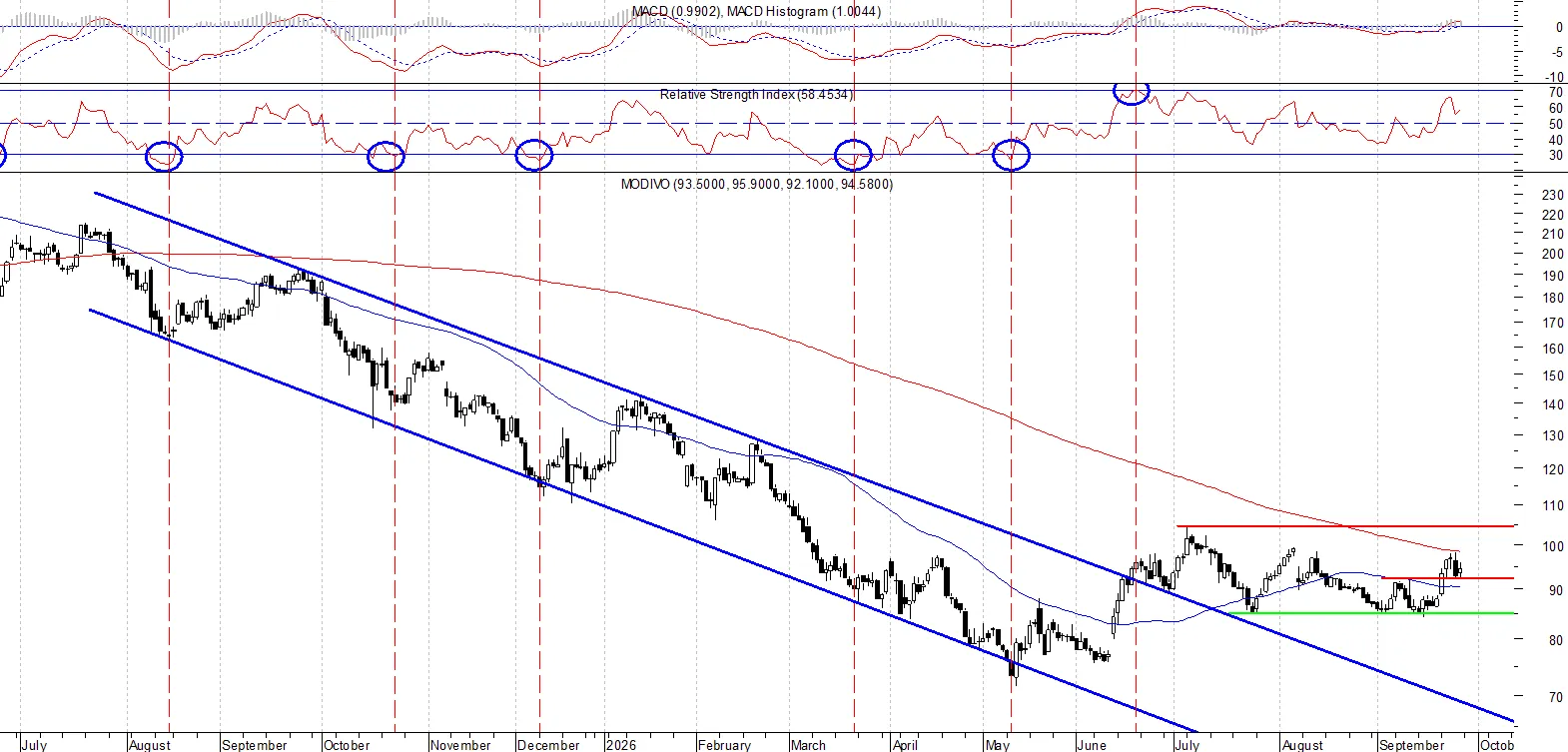Click the September date label at right
Screen dimensions: 1568x752
1411,745
